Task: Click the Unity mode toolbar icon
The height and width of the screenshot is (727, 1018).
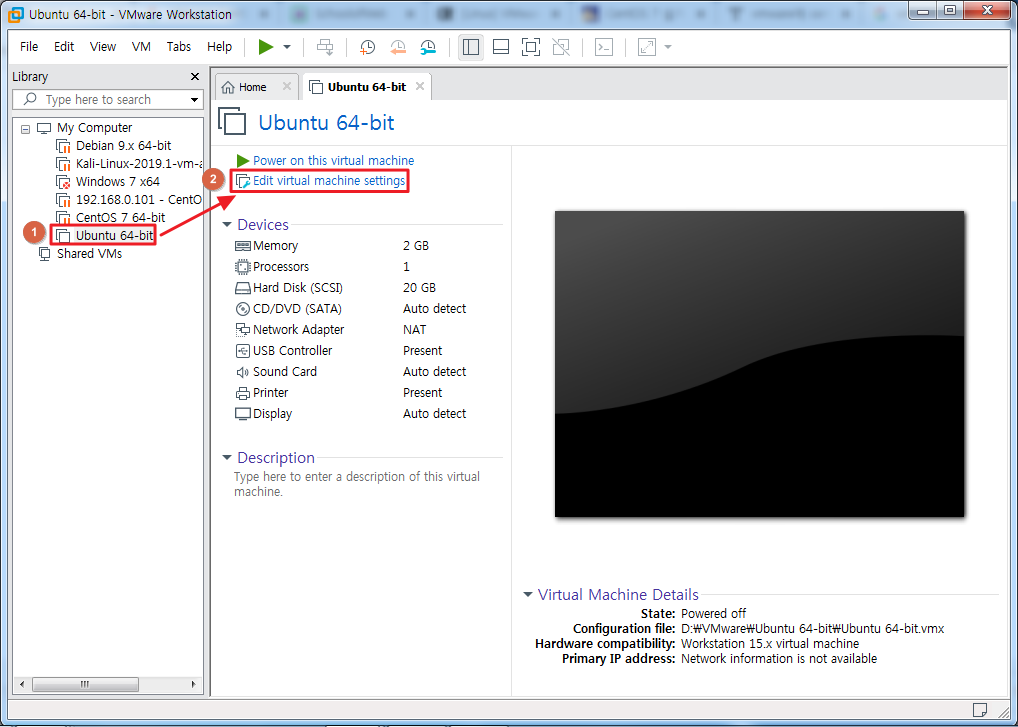Action: pyautogui.click(x=561, y=47)
